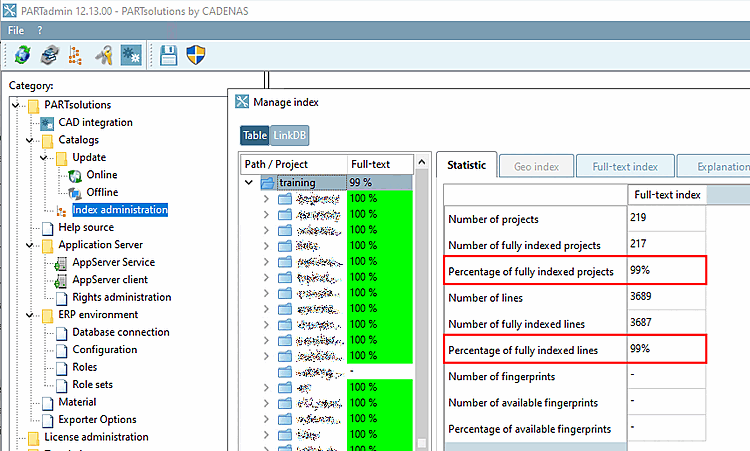Click the Number of fully indexed projects value 217
Image resolution: width=750 pixels, height=451 pixels.
tap(638, 244)
